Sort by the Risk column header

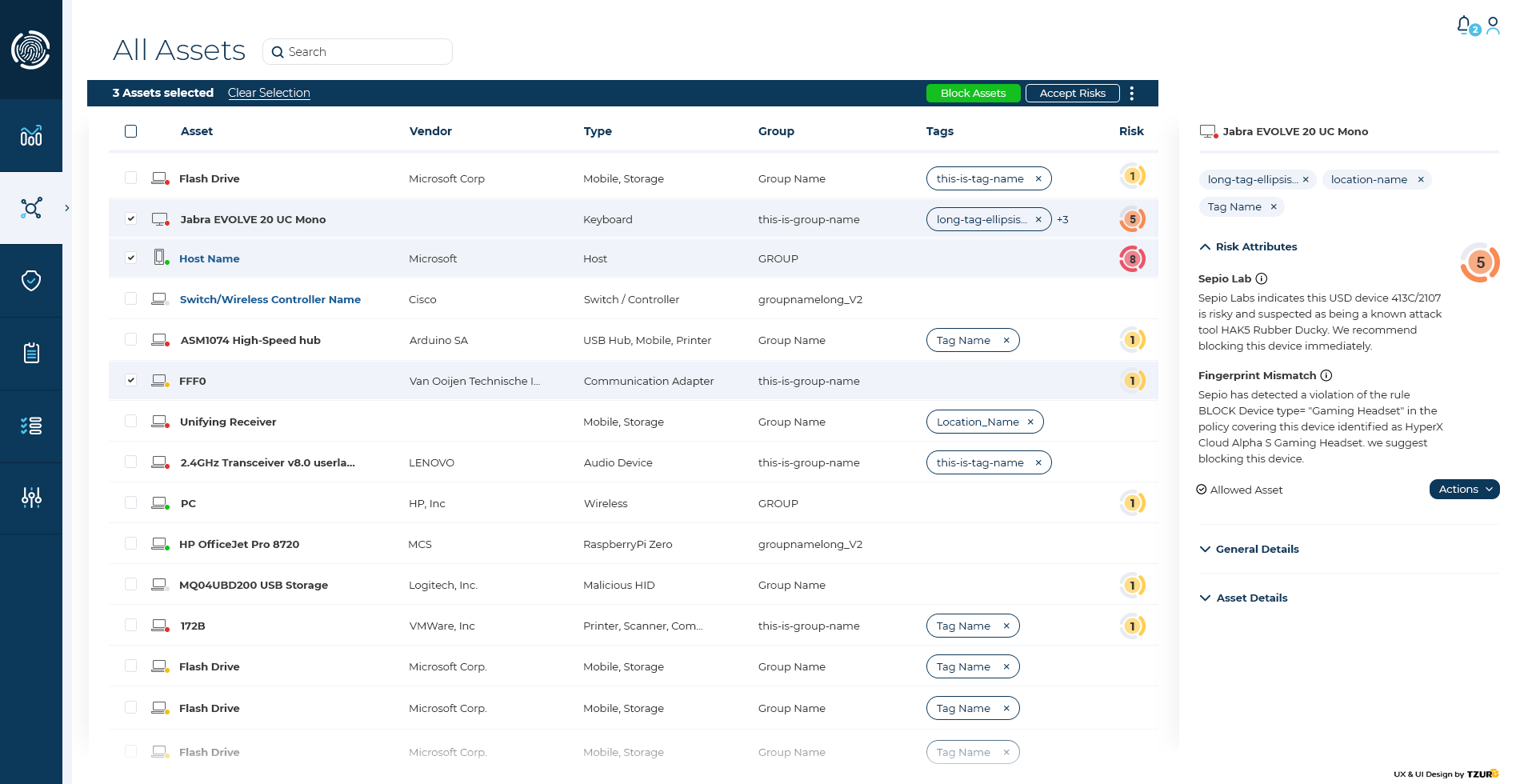[1131, 131]
